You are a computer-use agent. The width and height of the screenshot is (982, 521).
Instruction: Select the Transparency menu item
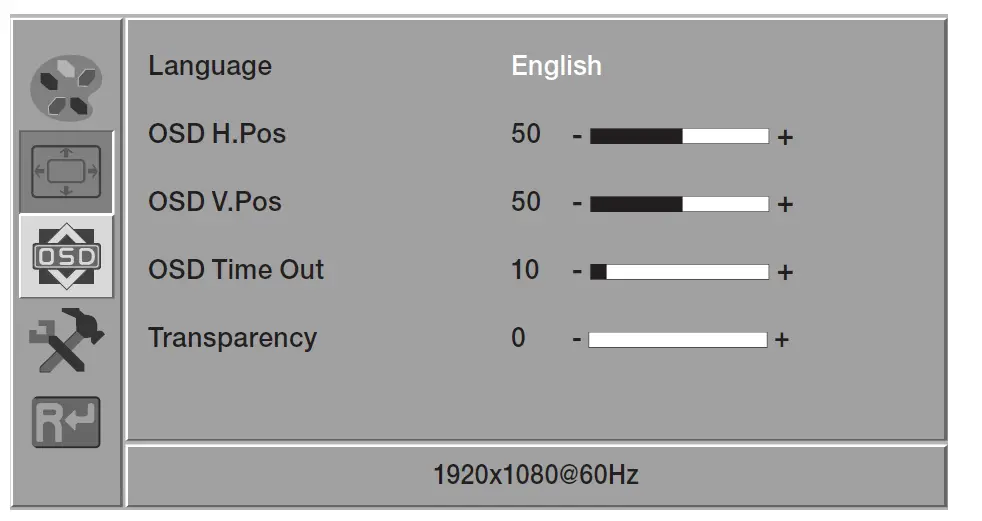pos(232,338)
